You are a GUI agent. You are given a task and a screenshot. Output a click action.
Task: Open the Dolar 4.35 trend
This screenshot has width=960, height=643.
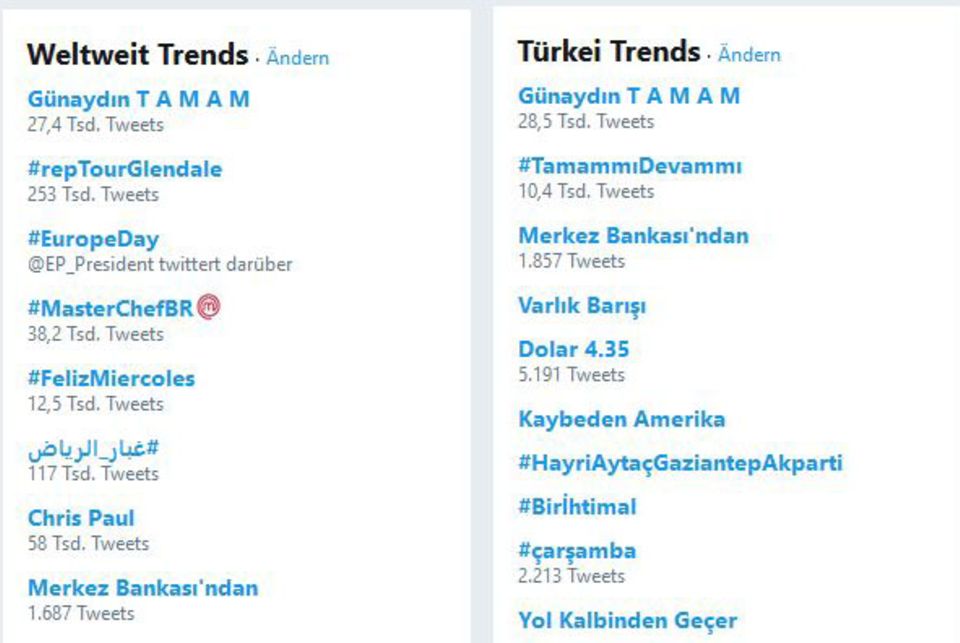573,350
